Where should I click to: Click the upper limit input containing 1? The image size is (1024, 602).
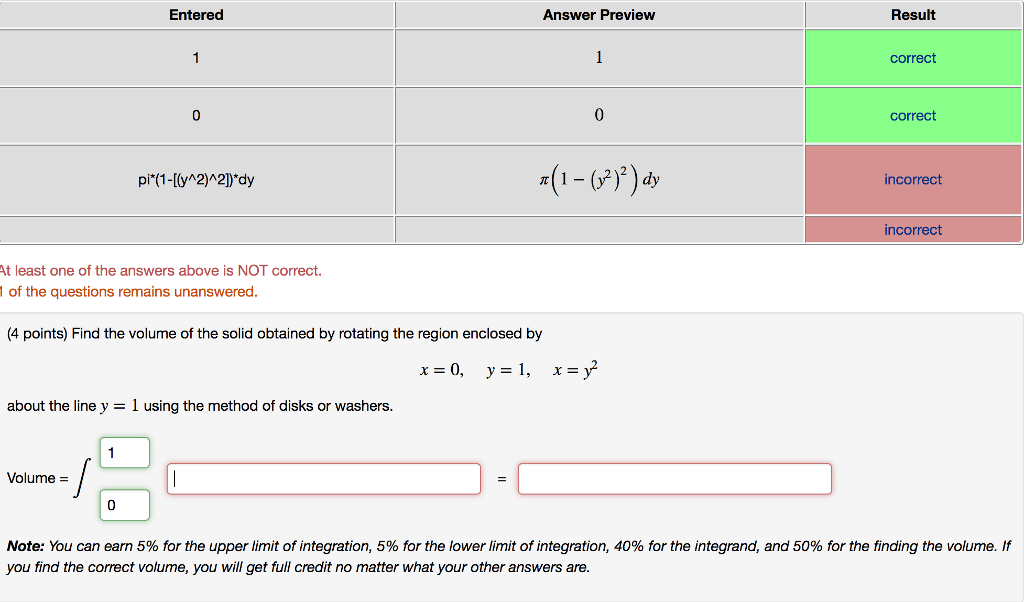tap(123, 452)
